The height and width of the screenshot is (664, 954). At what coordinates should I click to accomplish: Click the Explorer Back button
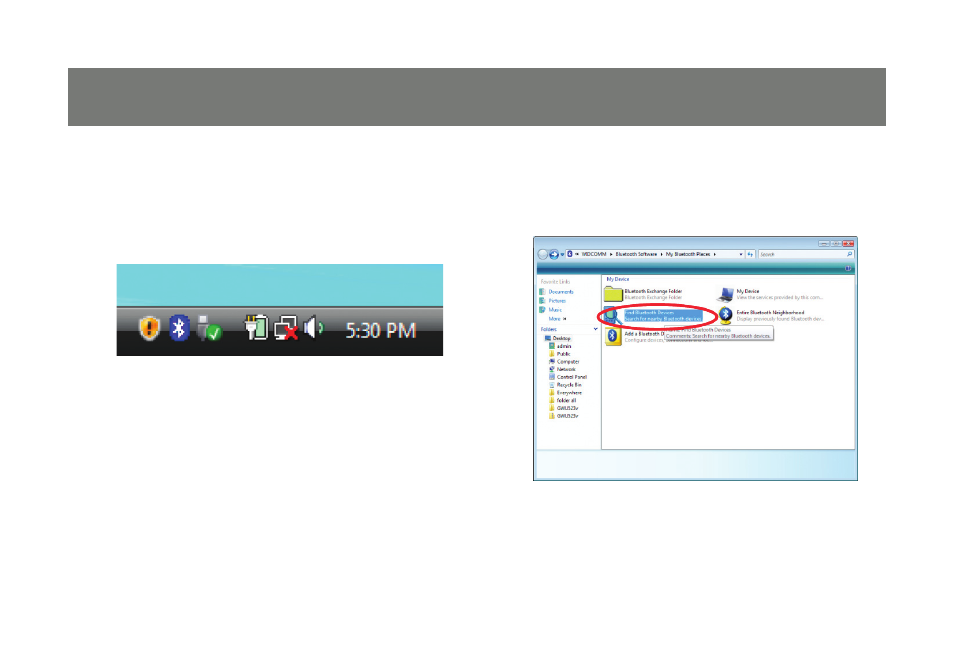(x=543, y=254)
